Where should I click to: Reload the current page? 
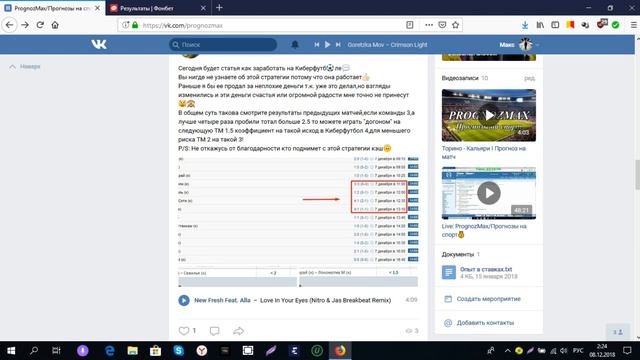click(40, 25)
